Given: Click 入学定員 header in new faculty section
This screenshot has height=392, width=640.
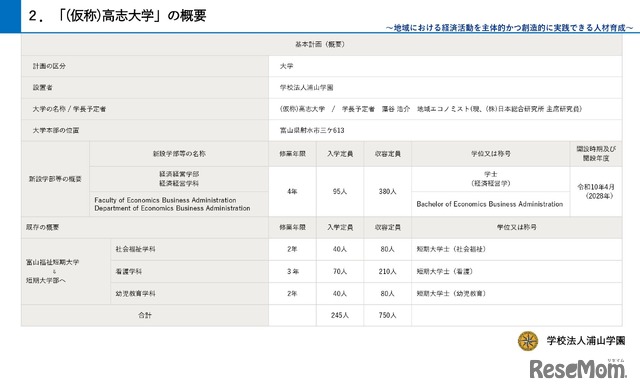Looking at the screenshot, I should coord(340,154).
